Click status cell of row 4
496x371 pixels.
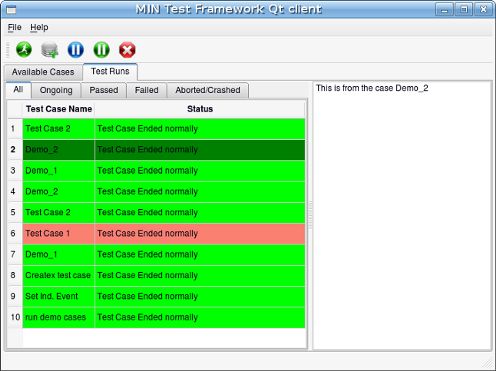pos(200,192)
